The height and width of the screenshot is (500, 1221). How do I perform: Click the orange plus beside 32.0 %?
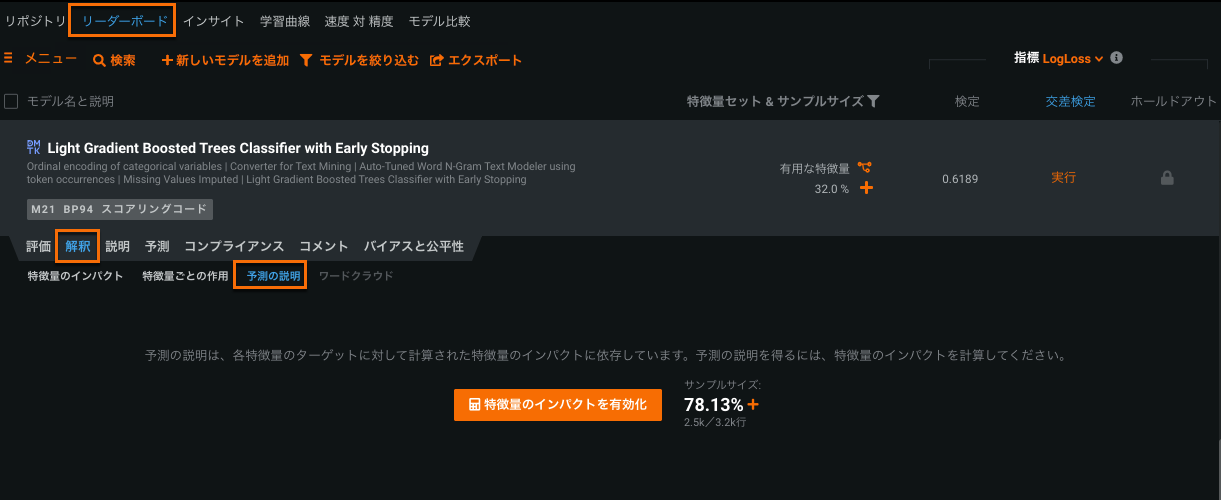point(866,188)
